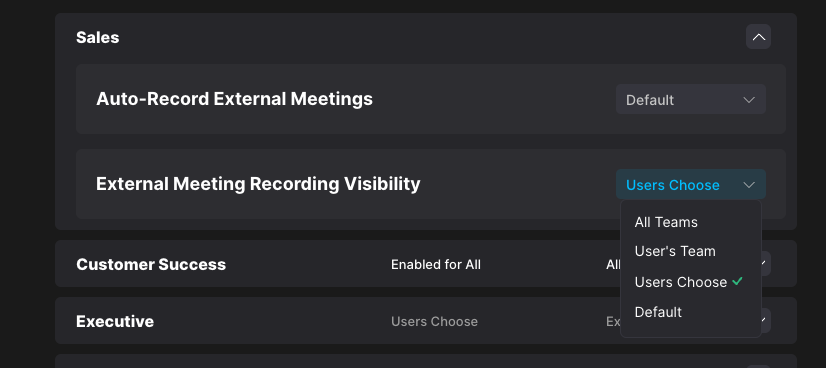The width and height of the screenshot is (826, 368).
Task: Click the chevron beside the blue Users Choose
Action: 749,185
